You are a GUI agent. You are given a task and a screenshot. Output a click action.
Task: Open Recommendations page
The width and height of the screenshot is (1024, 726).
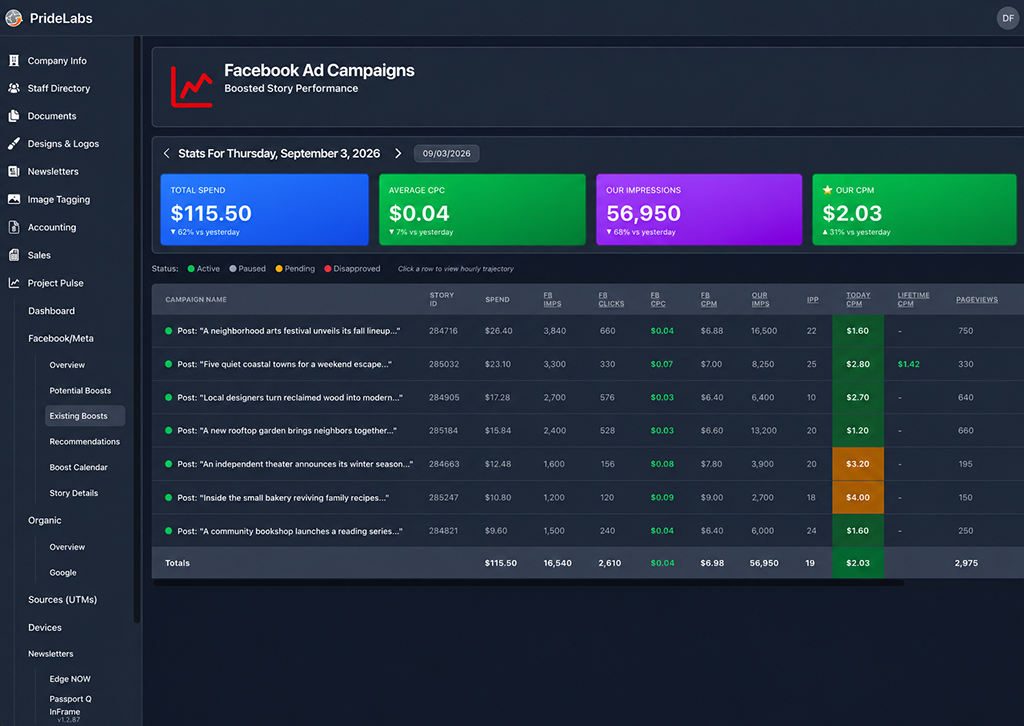[85, 441]
